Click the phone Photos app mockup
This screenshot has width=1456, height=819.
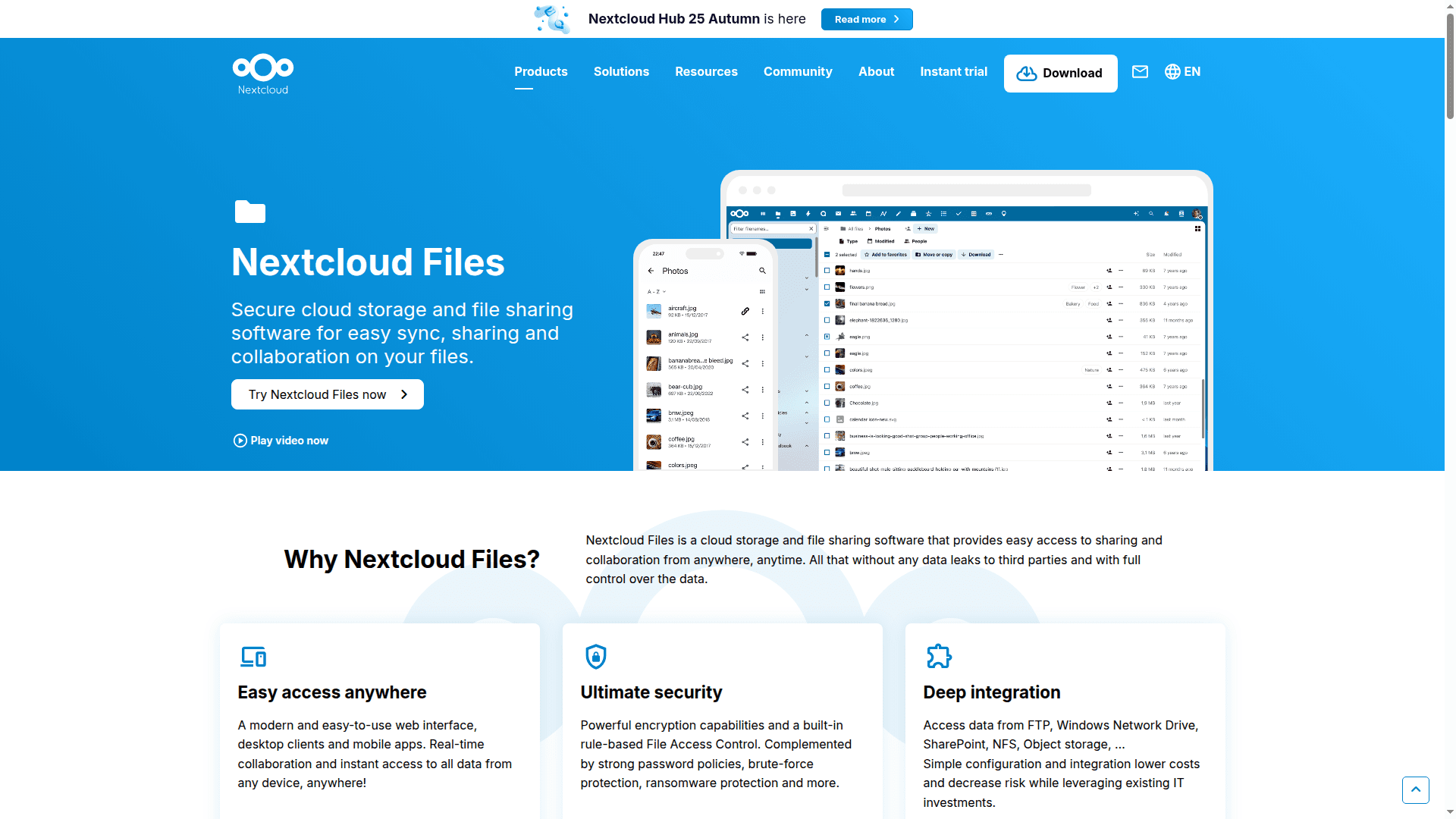(x=705, y=355)
